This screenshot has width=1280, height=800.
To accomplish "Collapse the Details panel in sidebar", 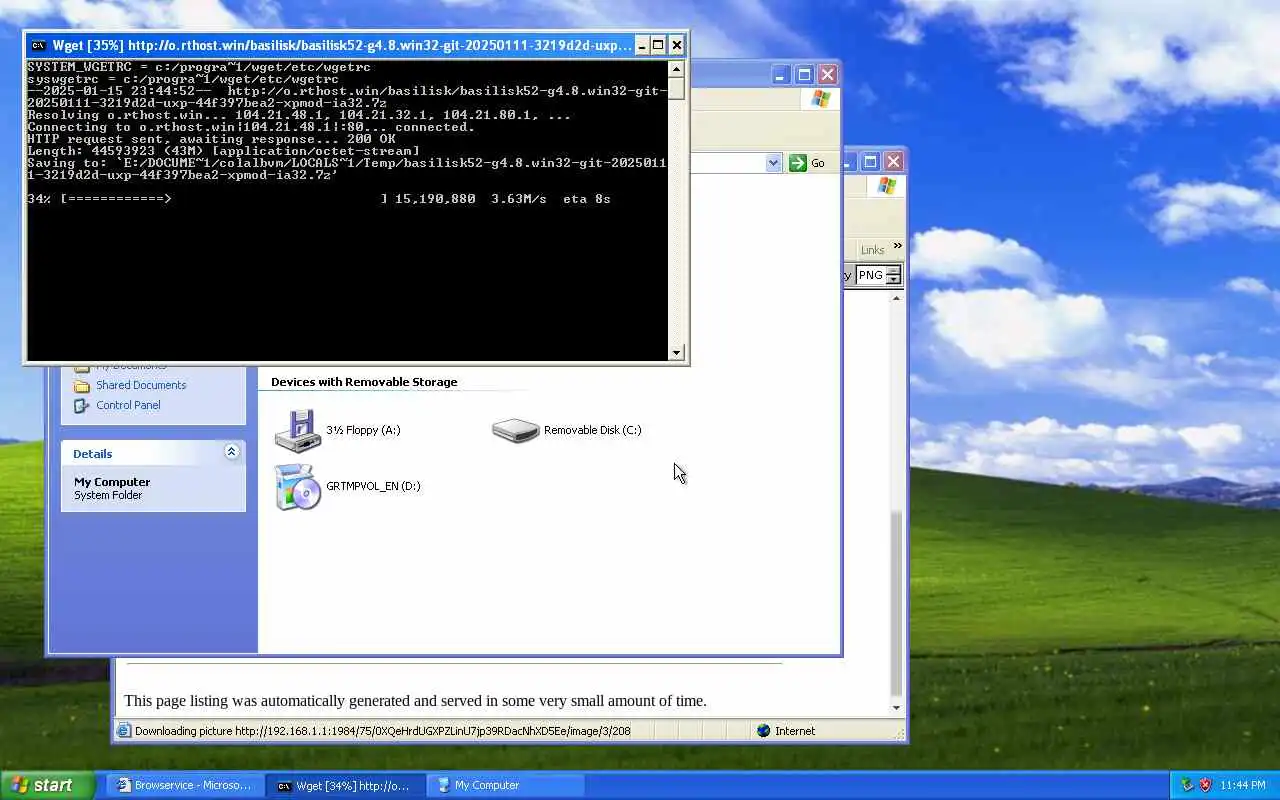I will pyautogui.click(x=231, y=452).
